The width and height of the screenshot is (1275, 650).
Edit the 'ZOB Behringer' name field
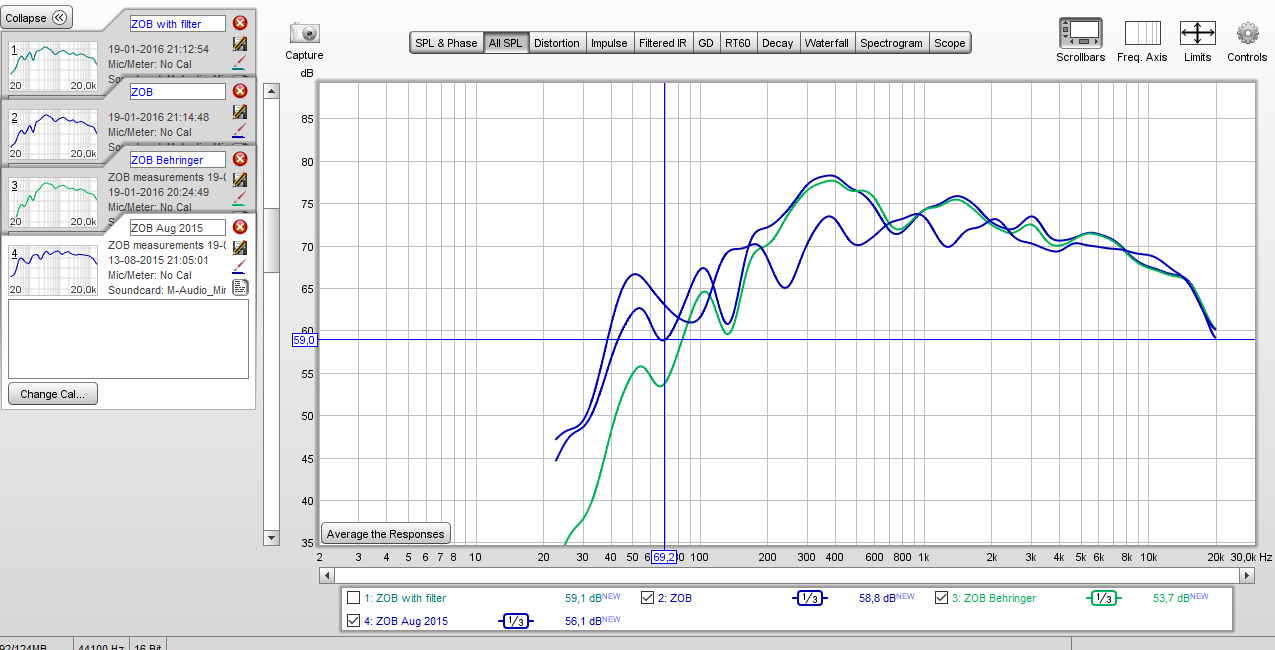[x=178, y=159]
